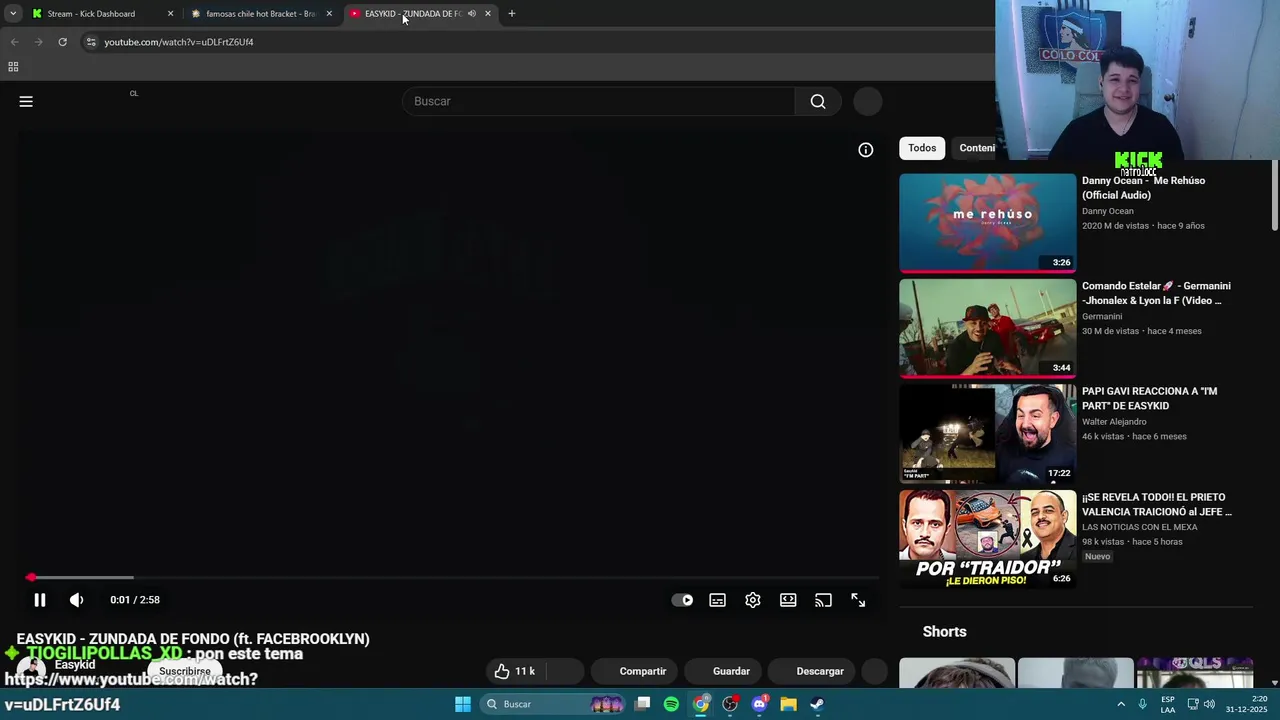Viewport: 1280px width, 720px height.
Task: Turn on subtitles with the captions icon
Action: tap(718, 600)
